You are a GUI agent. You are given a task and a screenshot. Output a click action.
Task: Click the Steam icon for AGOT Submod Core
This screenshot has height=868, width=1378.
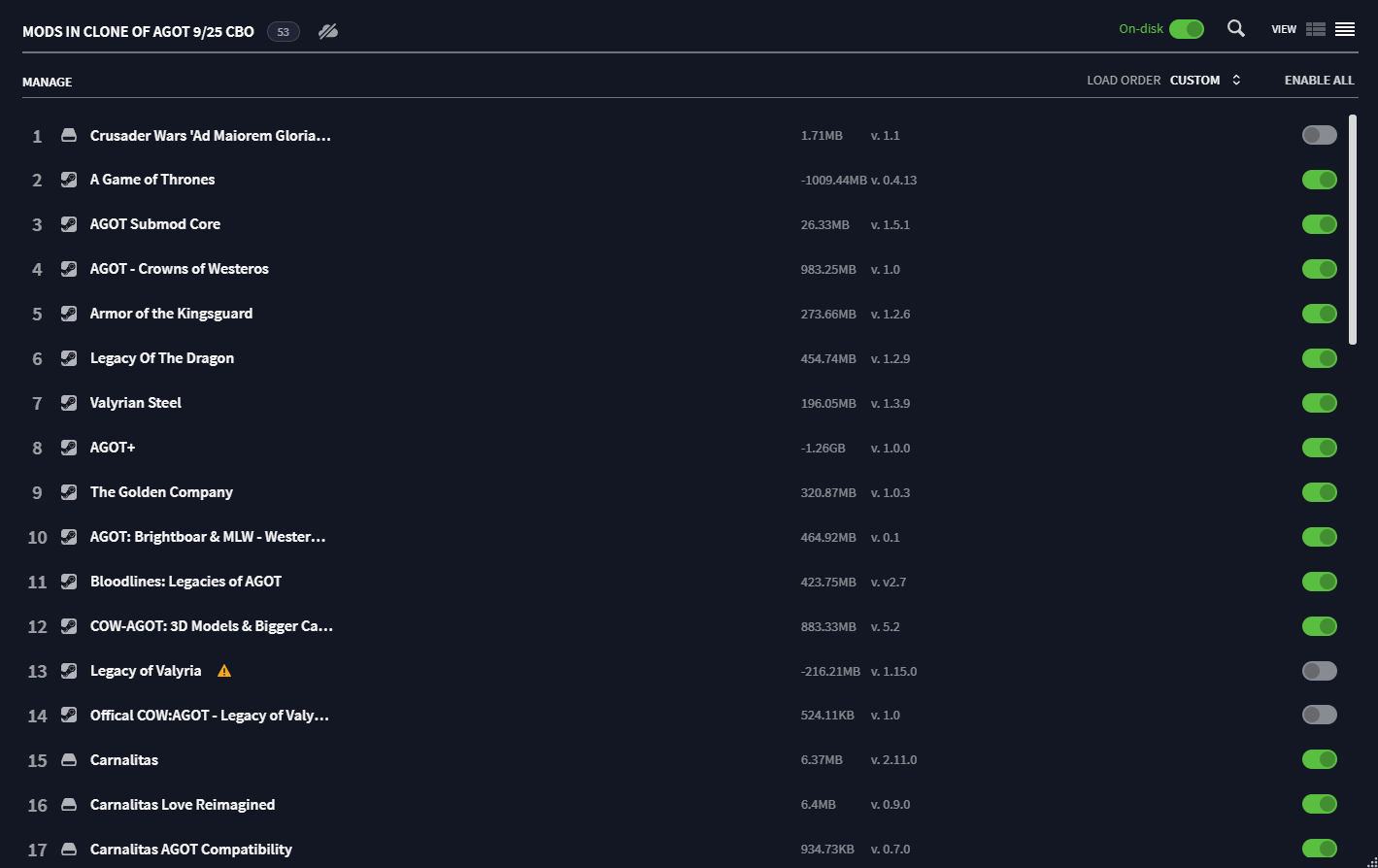coord(69,224)
